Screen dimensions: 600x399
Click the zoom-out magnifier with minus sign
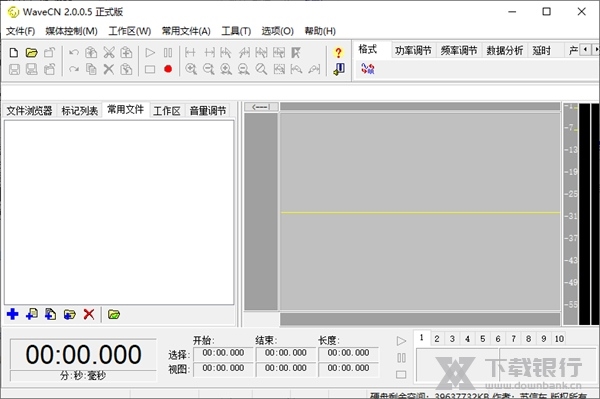209,69
